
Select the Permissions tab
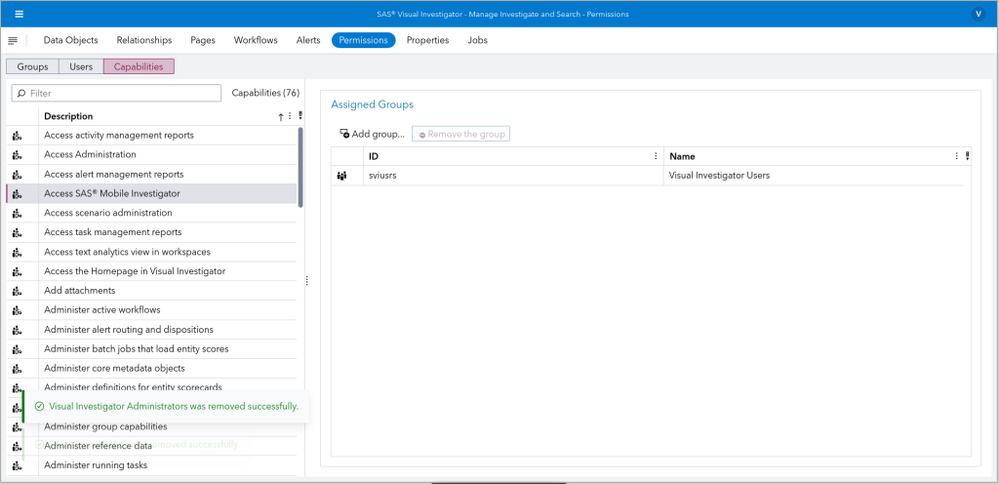[363, 40]
